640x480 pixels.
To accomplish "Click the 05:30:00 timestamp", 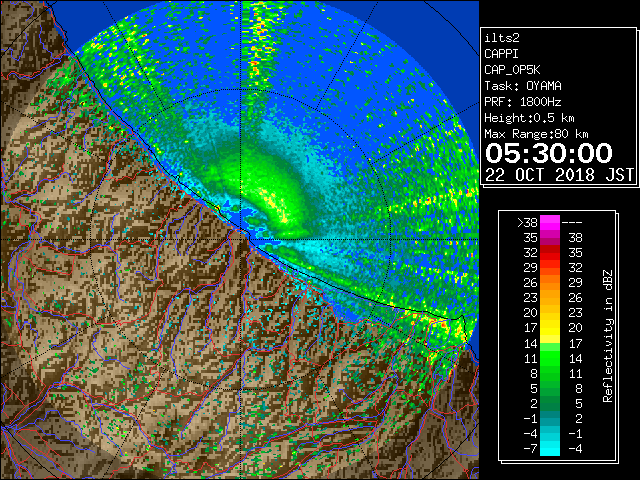I will [549, 153].
